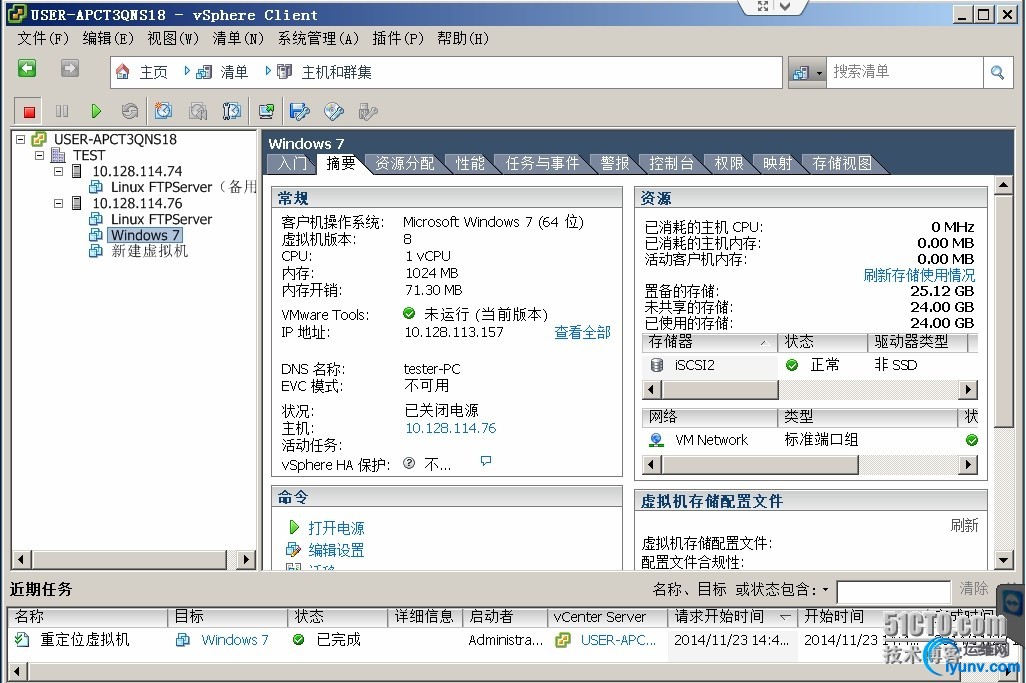Click the vSphere HA protection comment icon
The height and width of the screenshot is (683, 1026).
click(x=486, y=461)
